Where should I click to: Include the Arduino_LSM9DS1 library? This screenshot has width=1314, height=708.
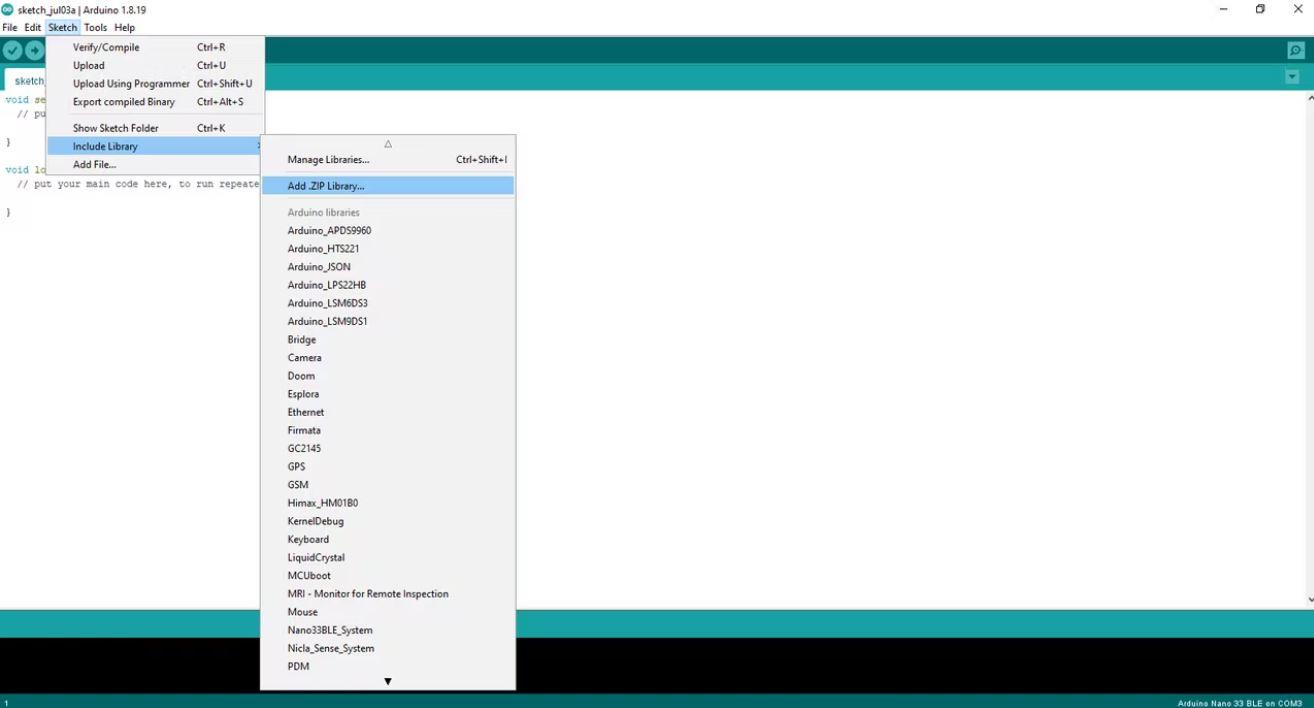click(x=388, y=321)
